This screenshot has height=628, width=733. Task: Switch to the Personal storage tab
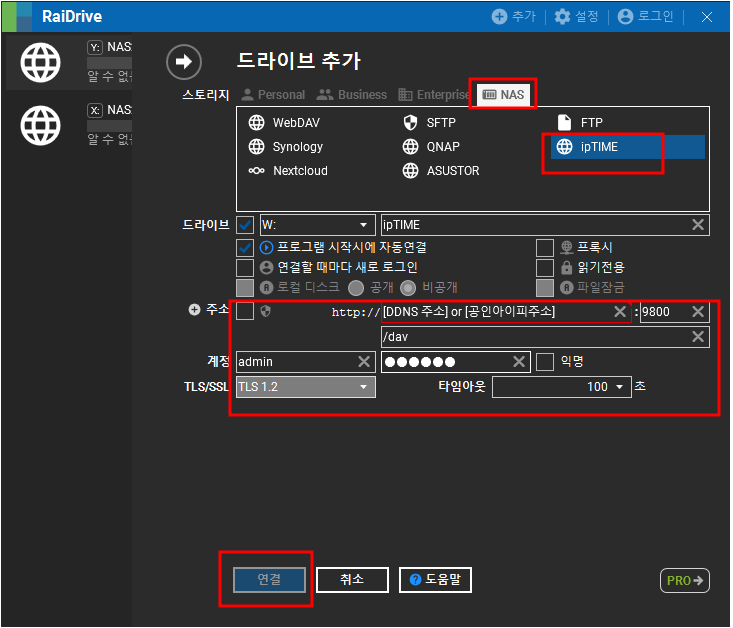coord(273,95)
